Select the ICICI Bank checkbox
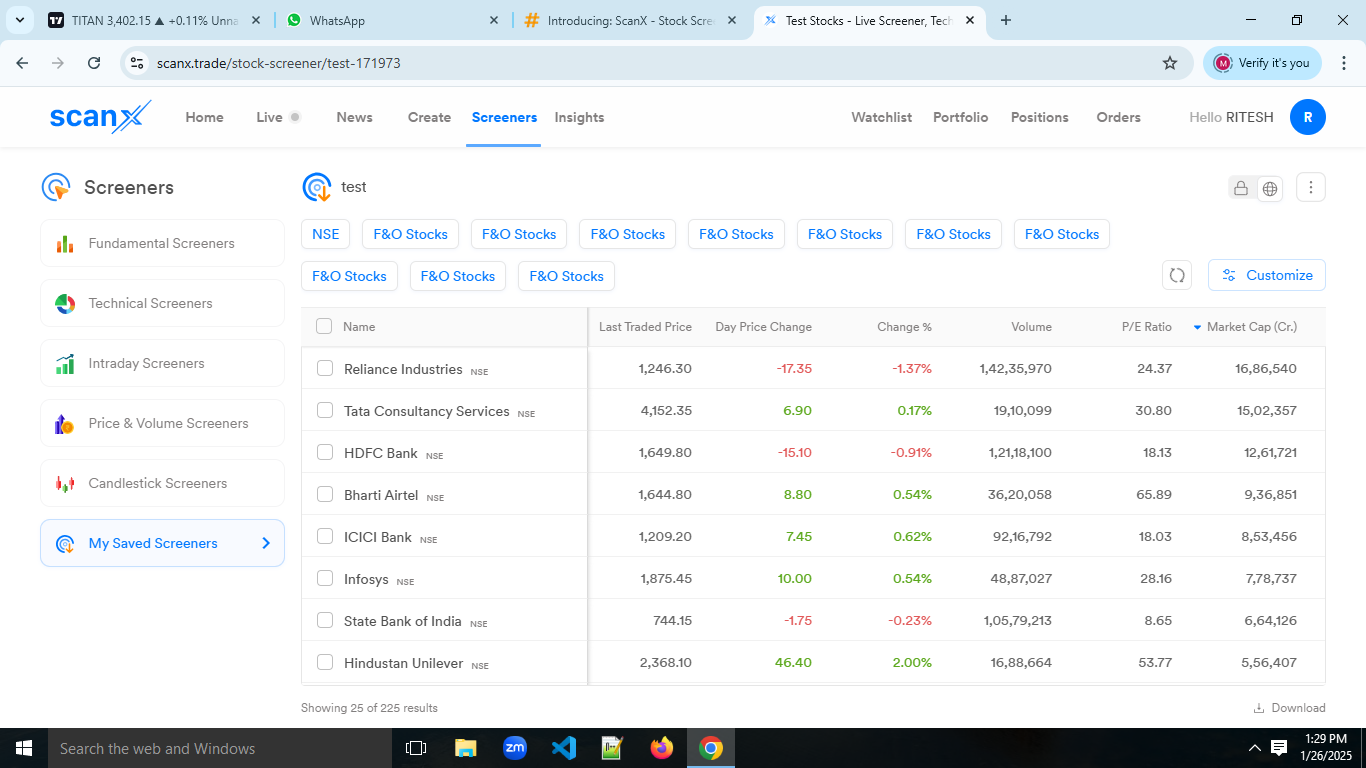The image size is (1366, 768). coord(325,536)
